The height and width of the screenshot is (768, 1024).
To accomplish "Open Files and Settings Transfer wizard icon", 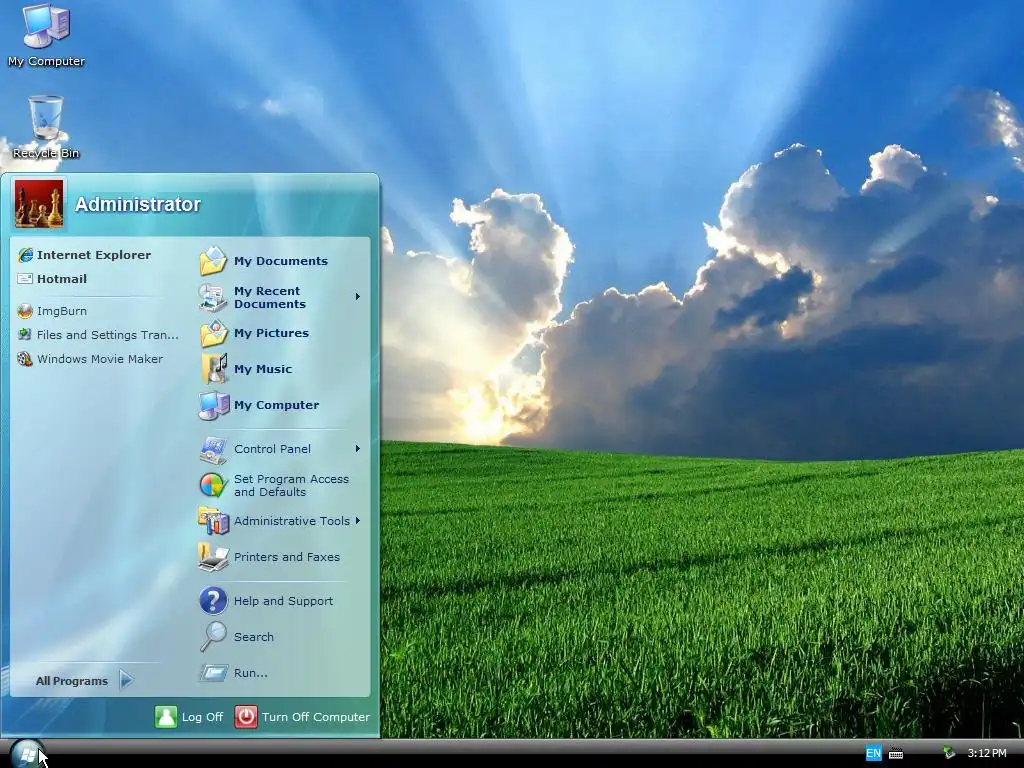I will (25, 334).
